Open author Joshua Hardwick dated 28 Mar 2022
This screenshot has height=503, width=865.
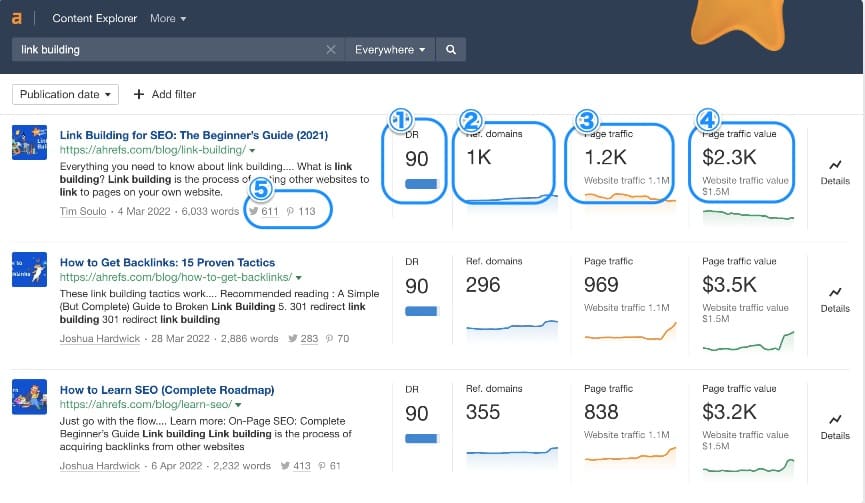pos(100,339)
